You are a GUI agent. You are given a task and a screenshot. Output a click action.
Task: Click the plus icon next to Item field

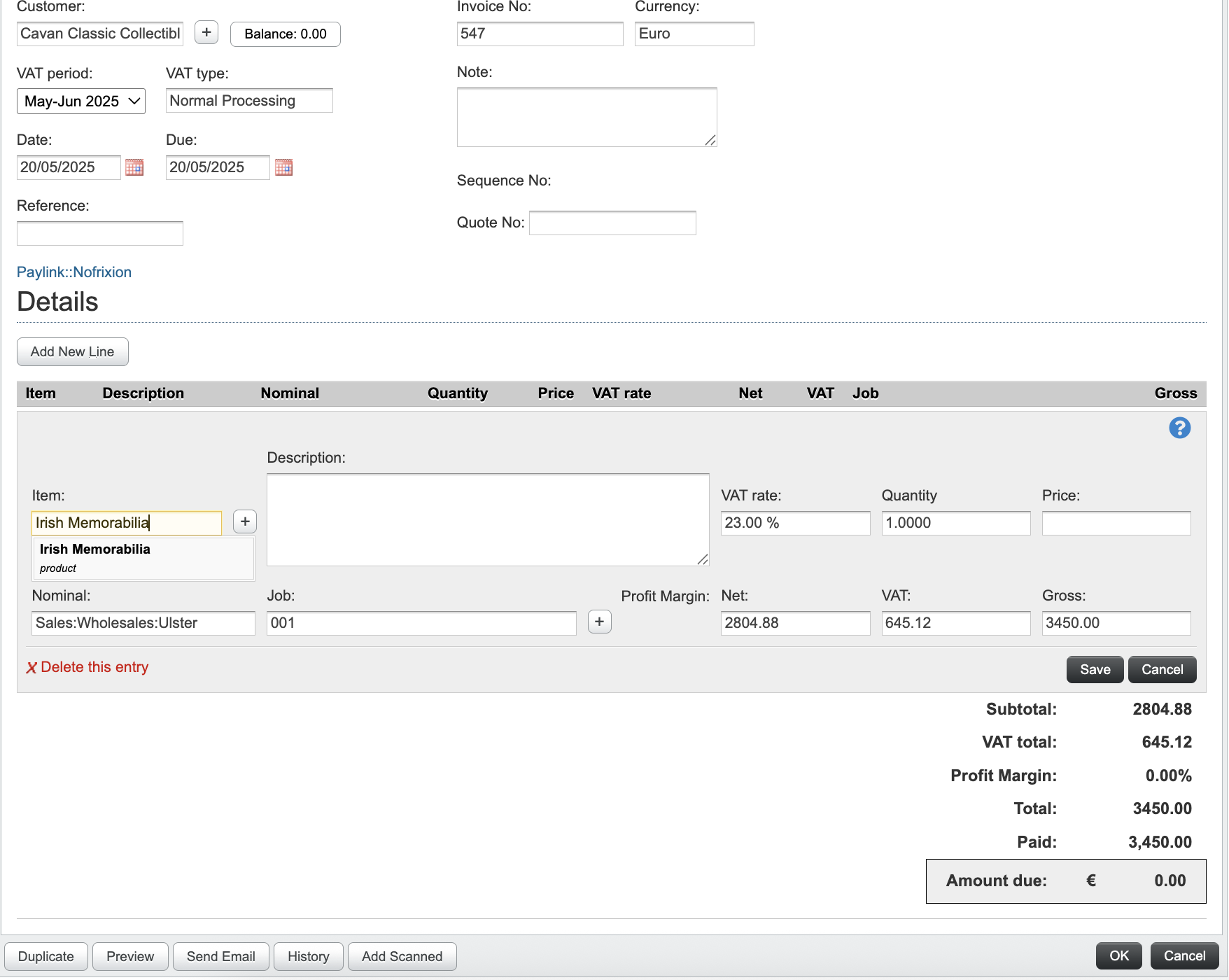pyautogui.click(x=245, y=521)
